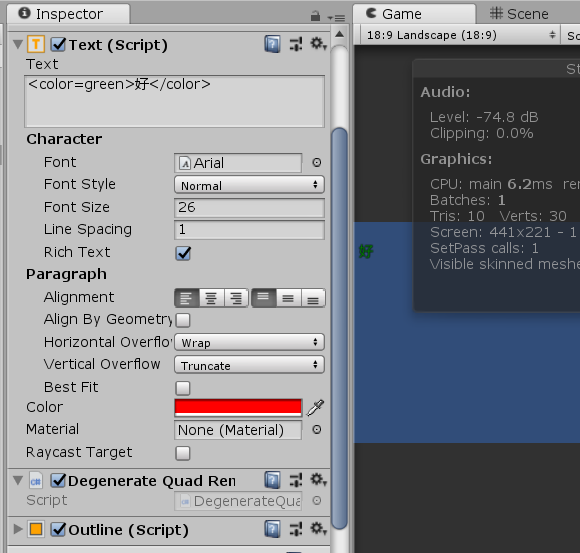The height and width of the screenshot is (553, 580).
Task: Enable the Raycast Target checkbox
Action: pyautogui.click(x=183, y=453)
